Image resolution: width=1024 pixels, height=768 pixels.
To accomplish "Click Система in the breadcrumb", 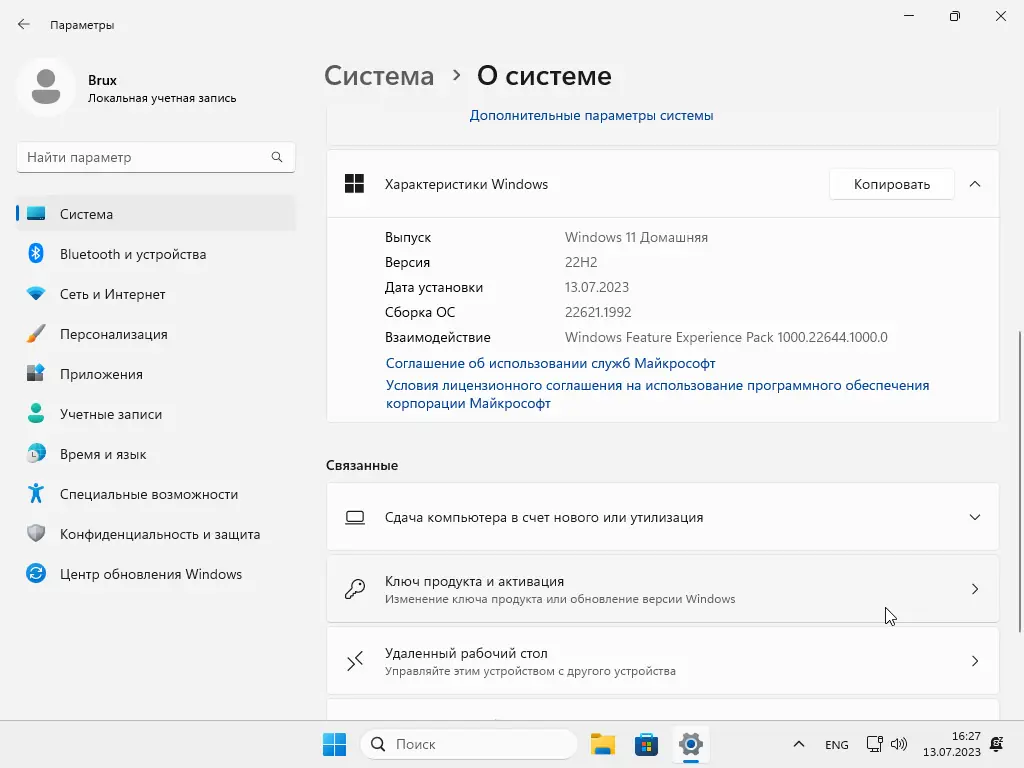I will [379, 76].
